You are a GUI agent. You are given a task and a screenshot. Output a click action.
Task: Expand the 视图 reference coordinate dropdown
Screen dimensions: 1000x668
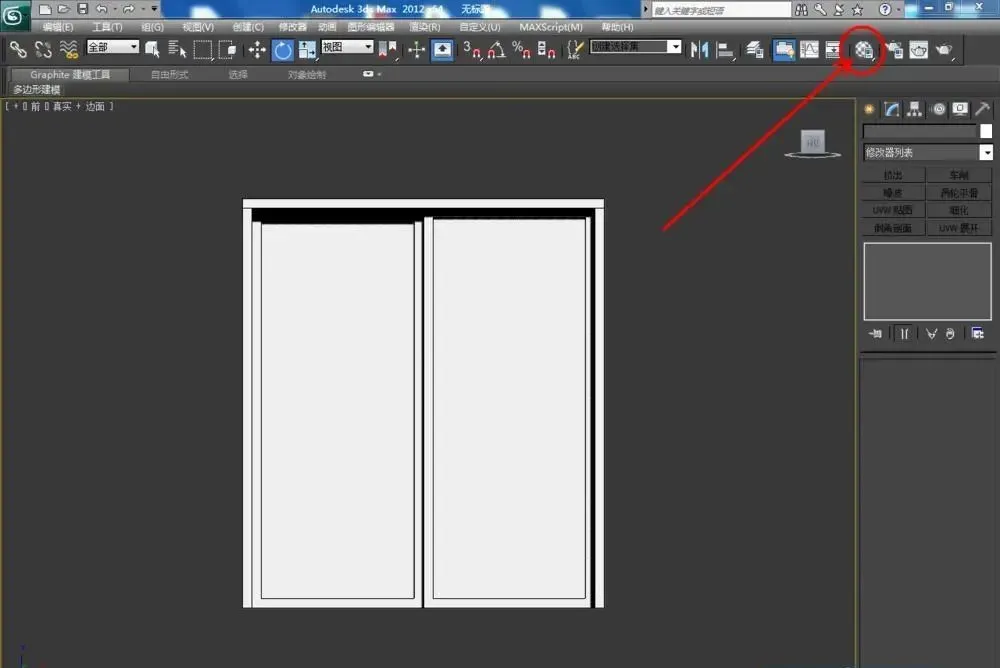[347, 47]
